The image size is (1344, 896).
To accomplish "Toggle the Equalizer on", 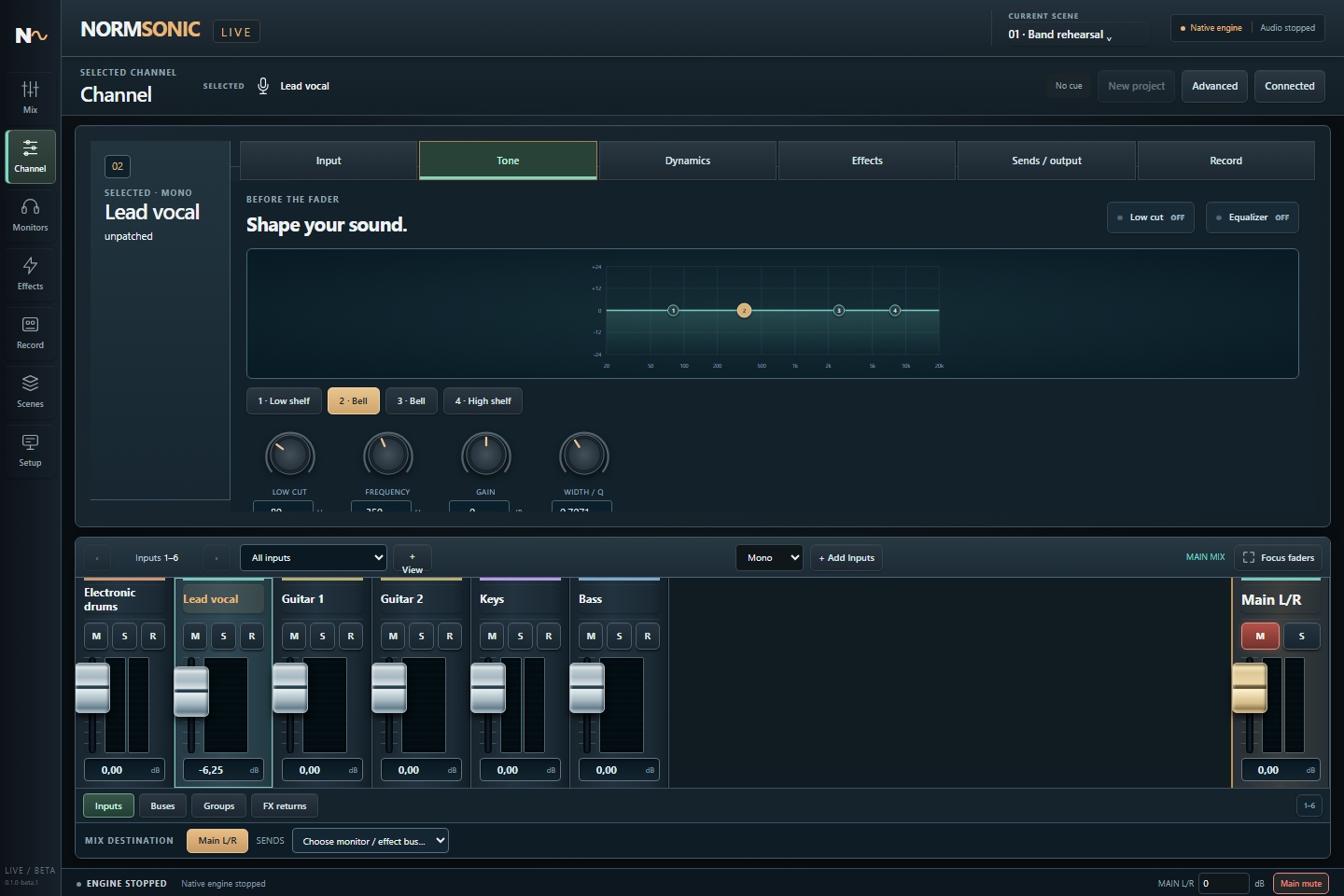I will click(1253, 217).
